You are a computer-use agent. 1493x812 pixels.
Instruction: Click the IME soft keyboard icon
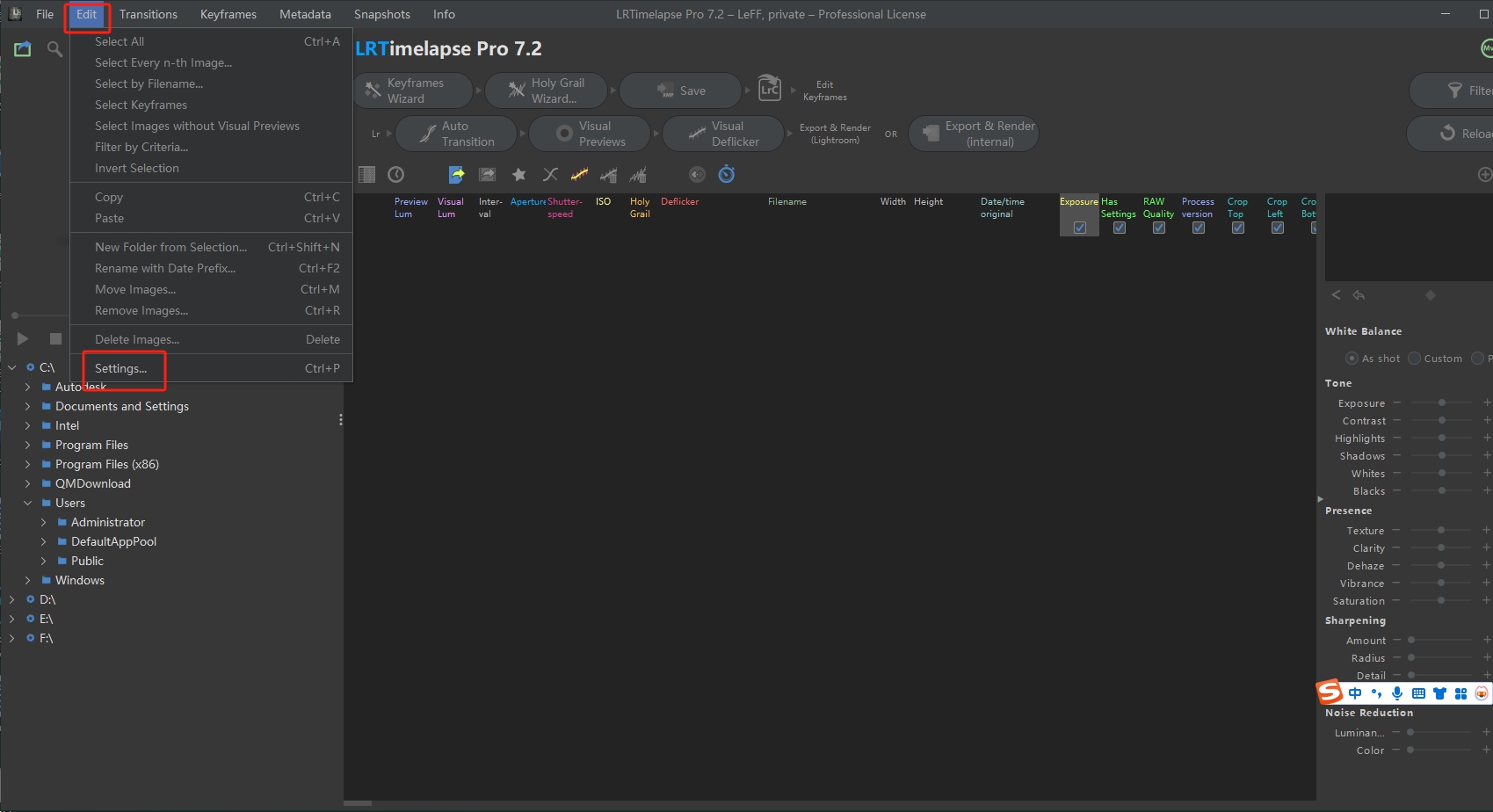tap(1418, 693)
